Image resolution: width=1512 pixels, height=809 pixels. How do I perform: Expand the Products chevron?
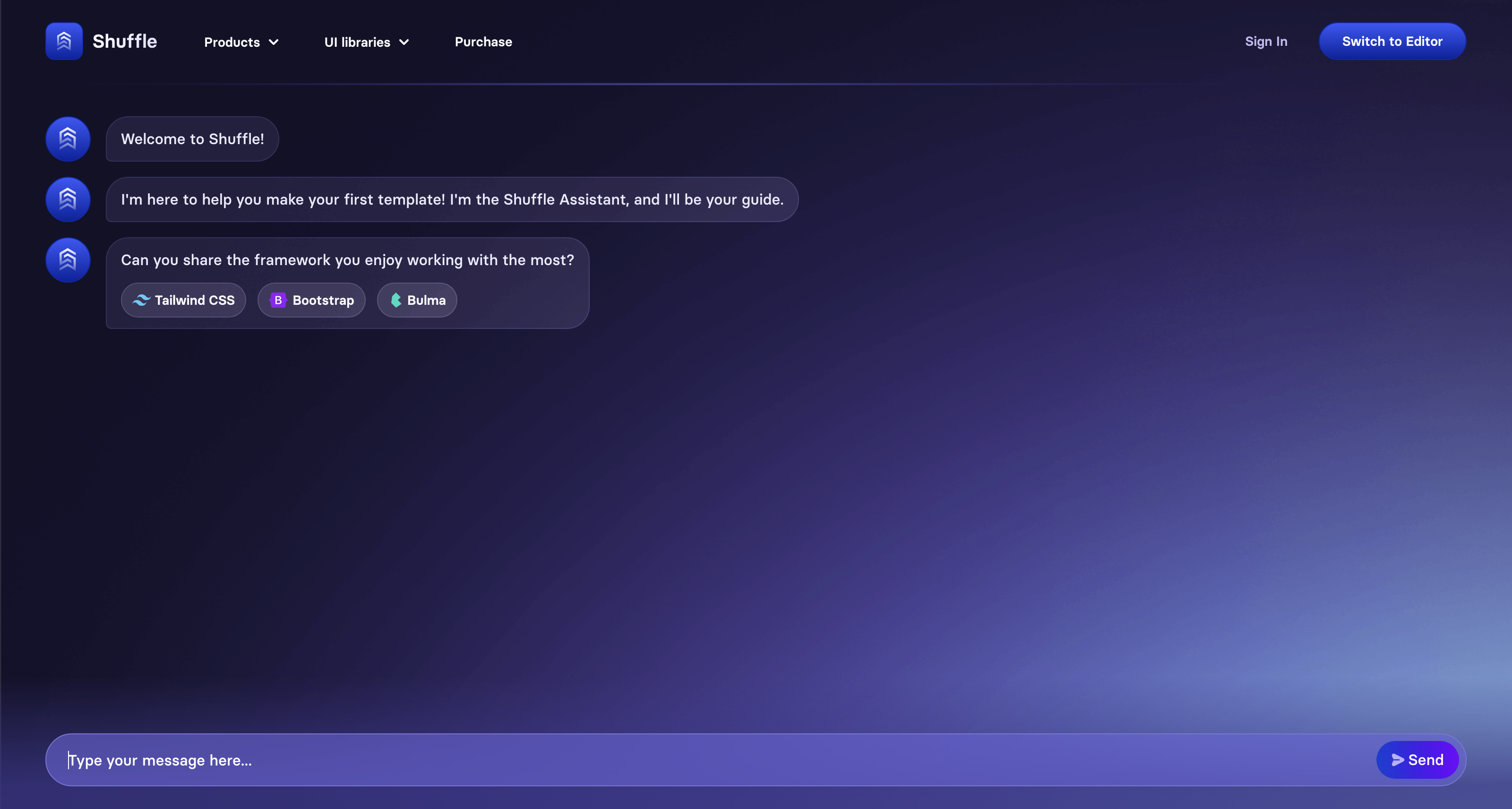[x=274, y=42]
